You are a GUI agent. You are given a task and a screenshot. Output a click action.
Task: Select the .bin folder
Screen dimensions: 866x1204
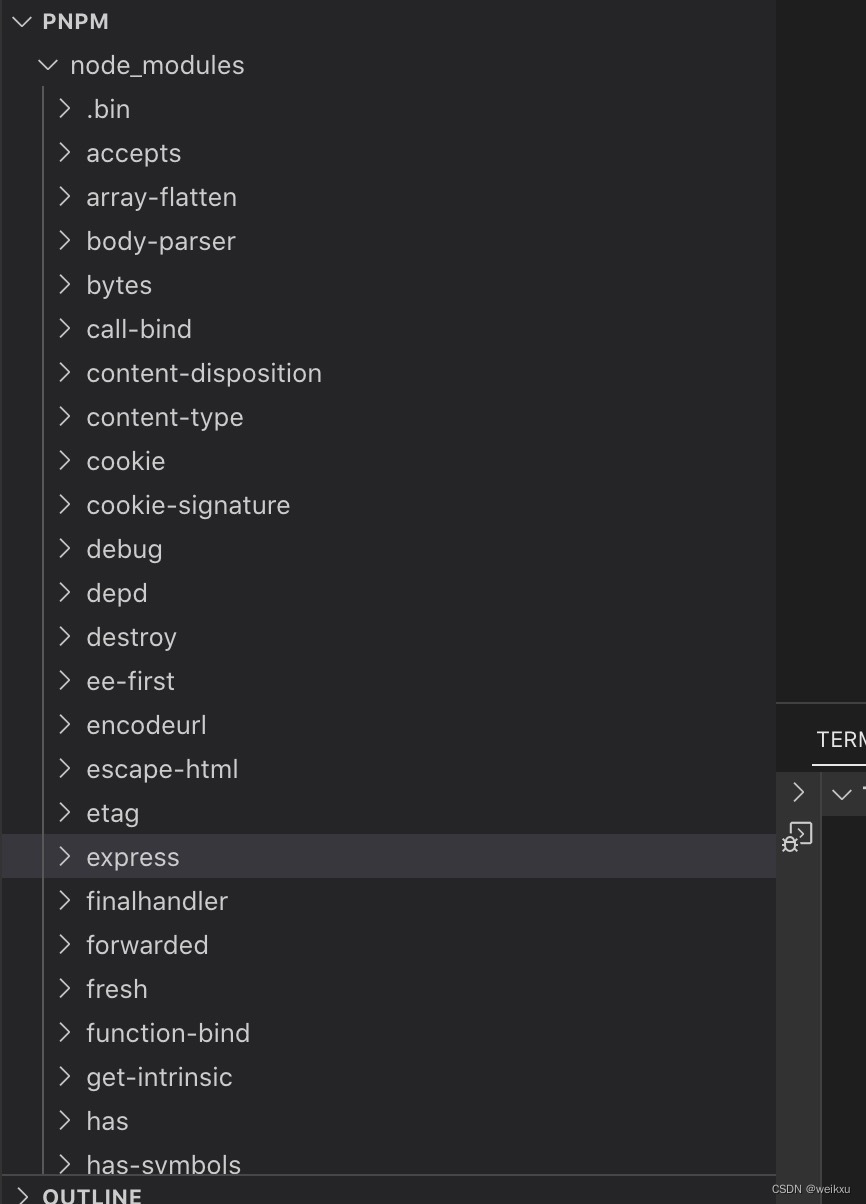click(108, 108)
